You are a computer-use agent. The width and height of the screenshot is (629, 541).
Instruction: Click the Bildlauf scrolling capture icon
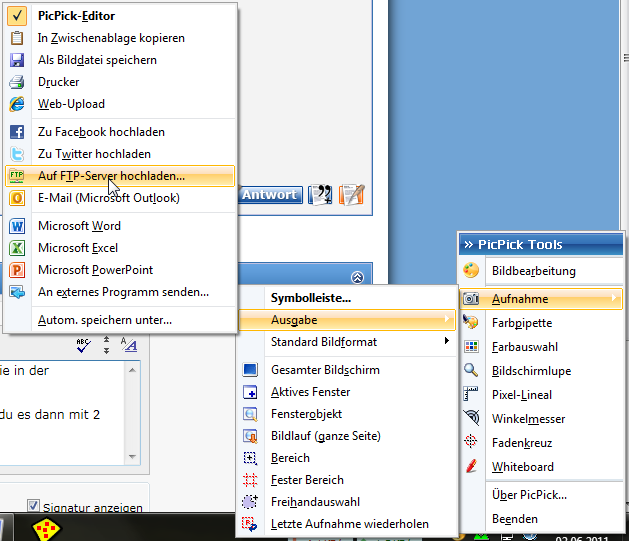pos(250,436)
